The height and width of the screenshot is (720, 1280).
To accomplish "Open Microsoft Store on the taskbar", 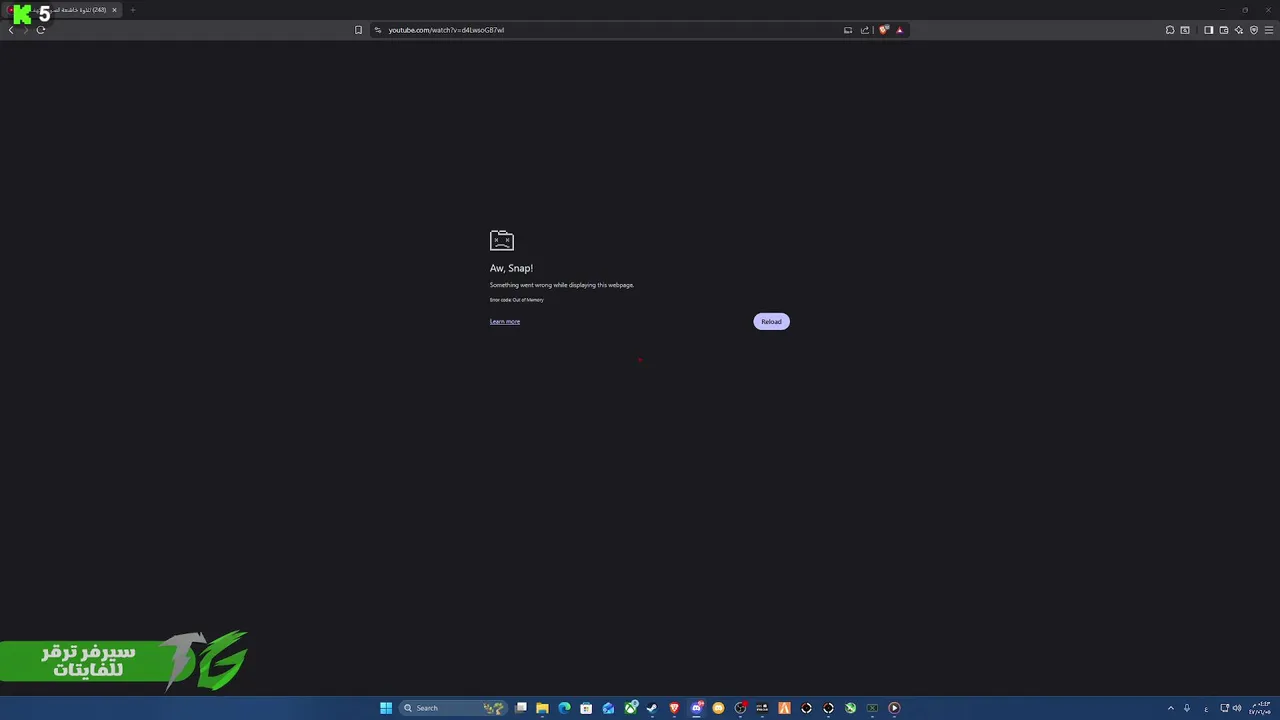I will (586, 708).
